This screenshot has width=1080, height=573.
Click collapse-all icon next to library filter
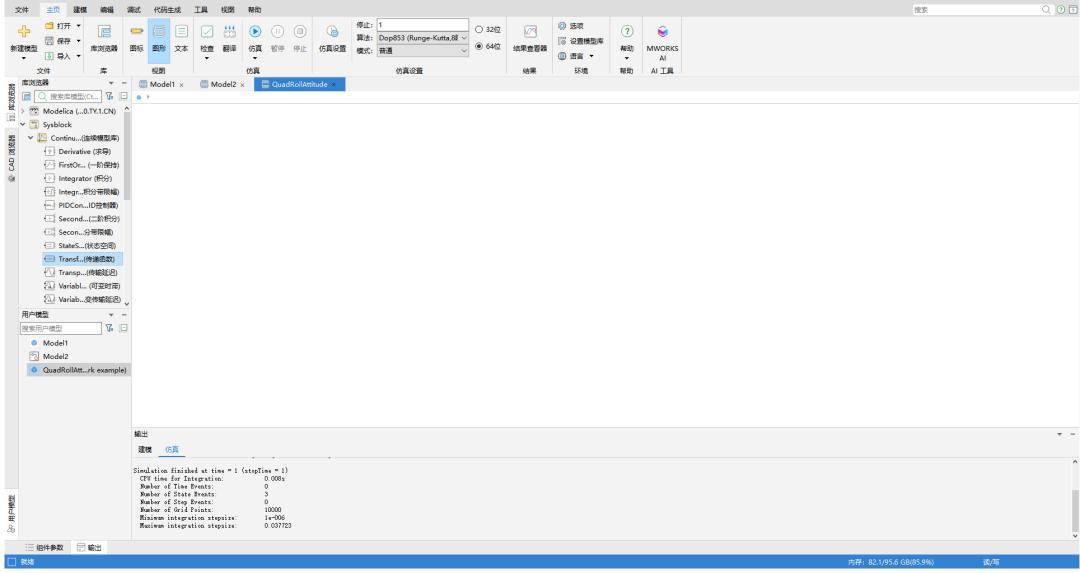124,96
